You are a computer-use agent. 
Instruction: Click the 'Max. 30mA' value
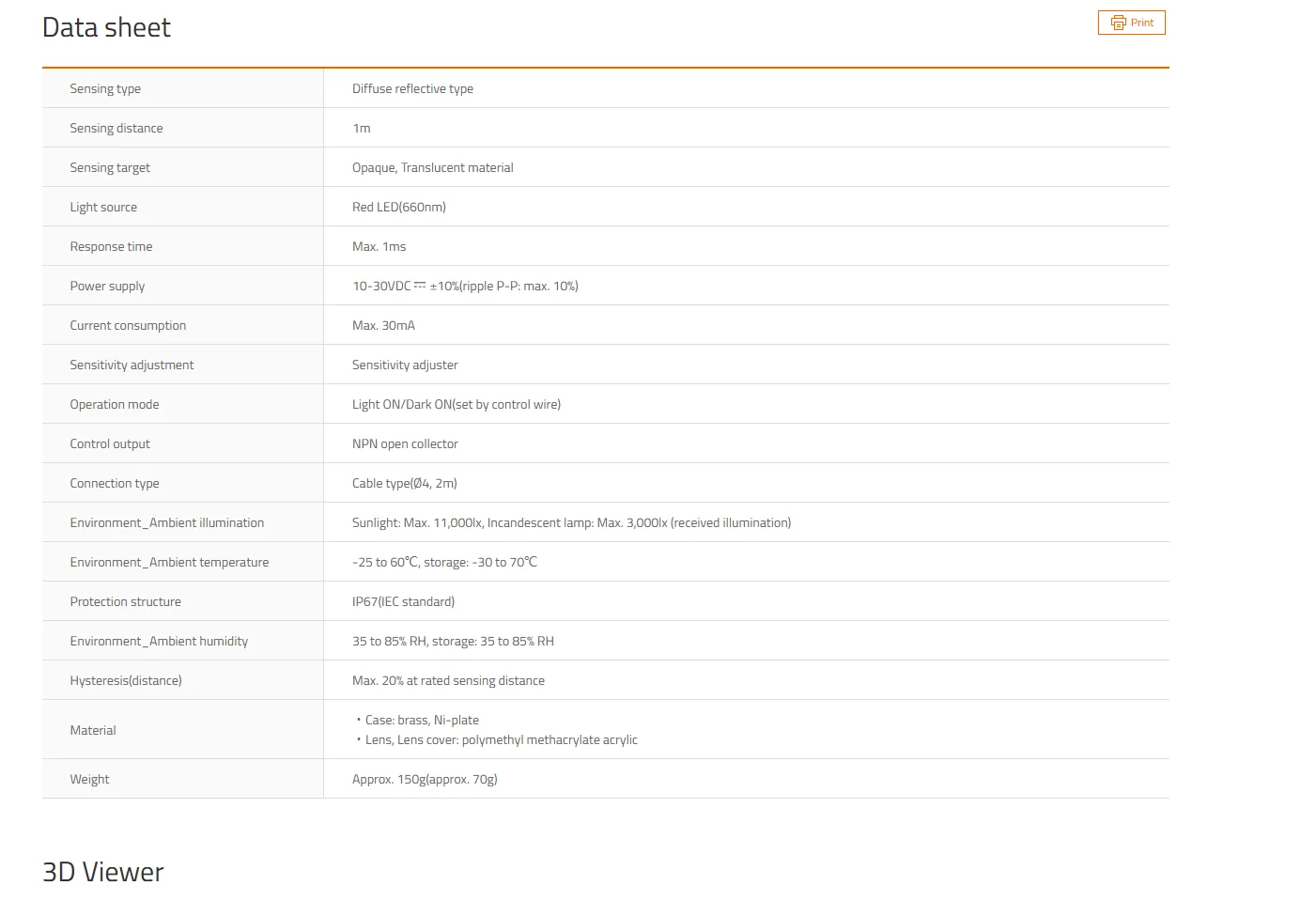383,326
